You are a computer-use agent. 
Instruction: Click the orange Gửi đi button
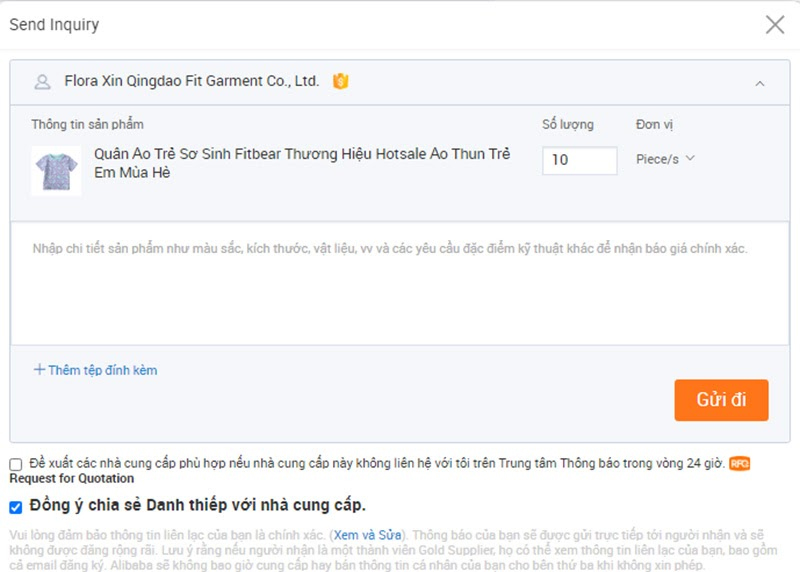point(721,400)
